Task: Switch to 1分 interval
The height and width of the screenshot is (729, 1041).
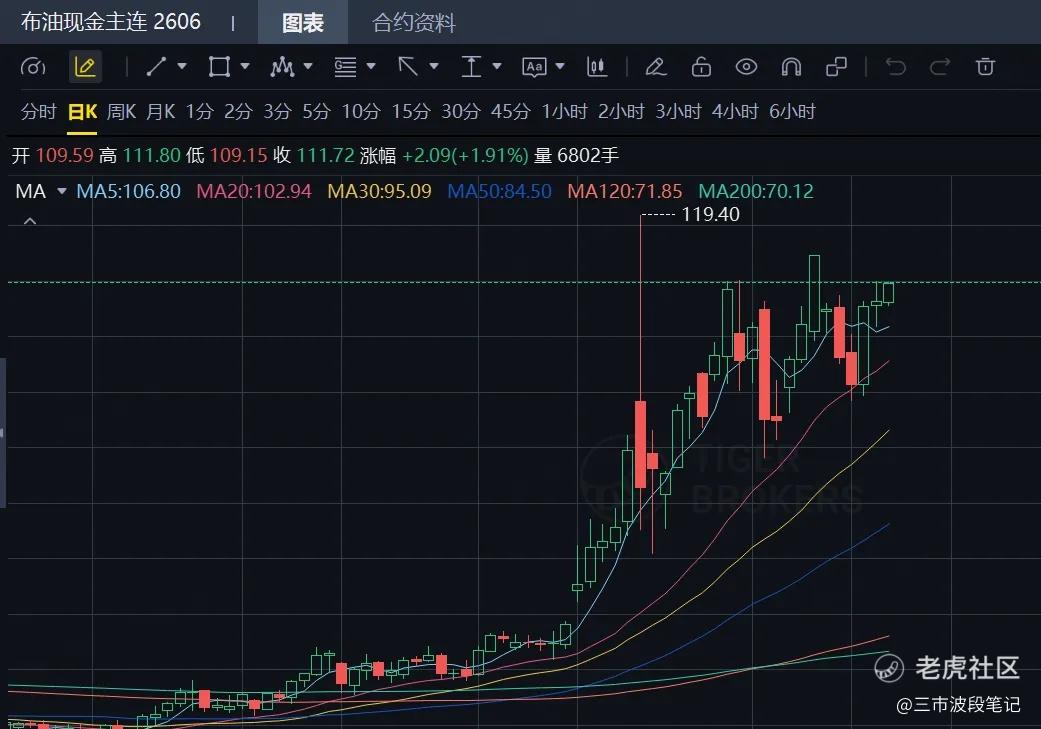Action: pos(199,112)
